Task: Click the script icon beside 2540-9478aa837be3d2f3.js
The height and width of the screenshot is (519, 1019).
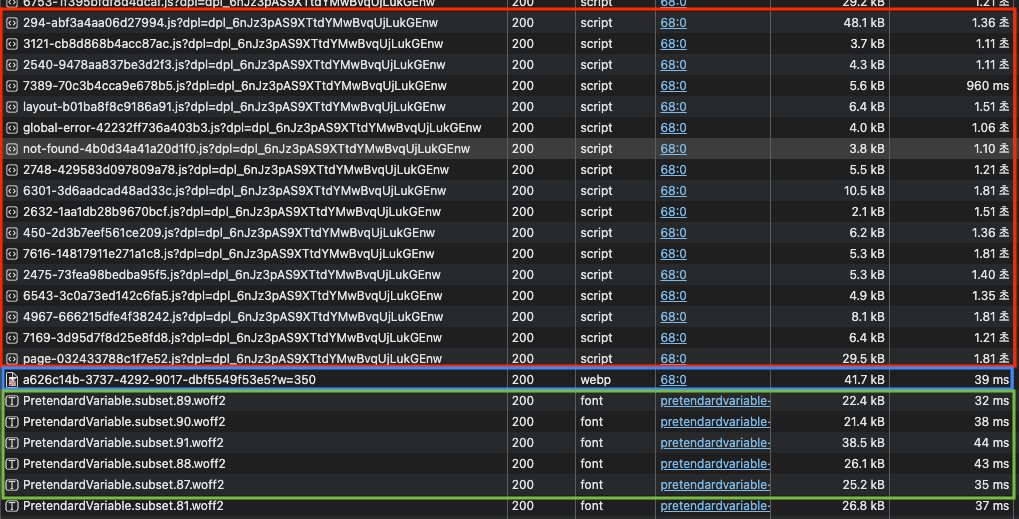Action: 11,65
